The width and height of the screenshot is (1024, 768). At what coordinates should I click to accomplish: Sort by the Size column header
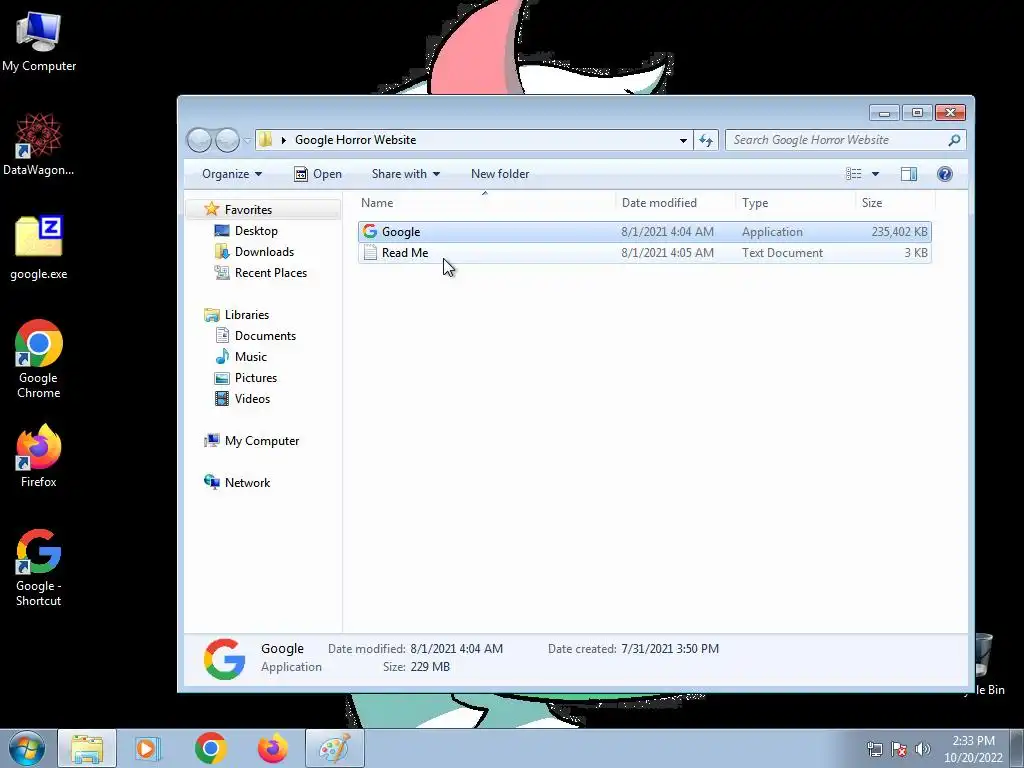point(895,202)
